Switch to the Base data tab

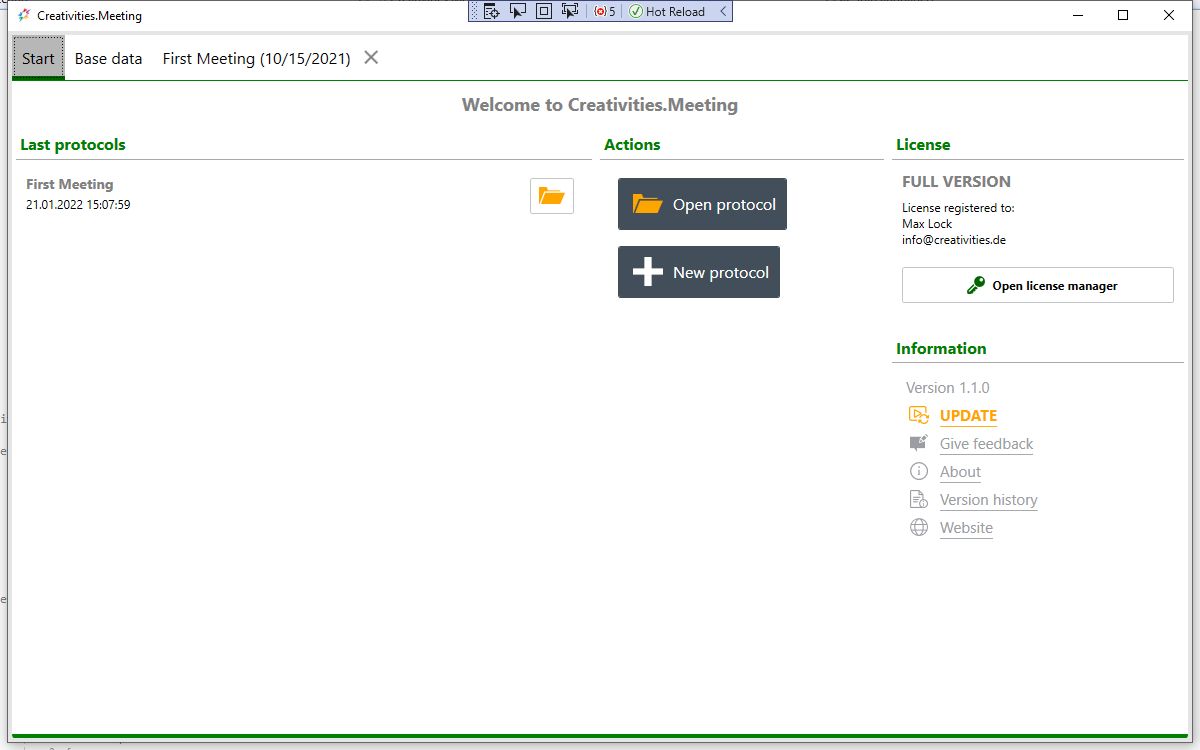click(x=109, y=58)
